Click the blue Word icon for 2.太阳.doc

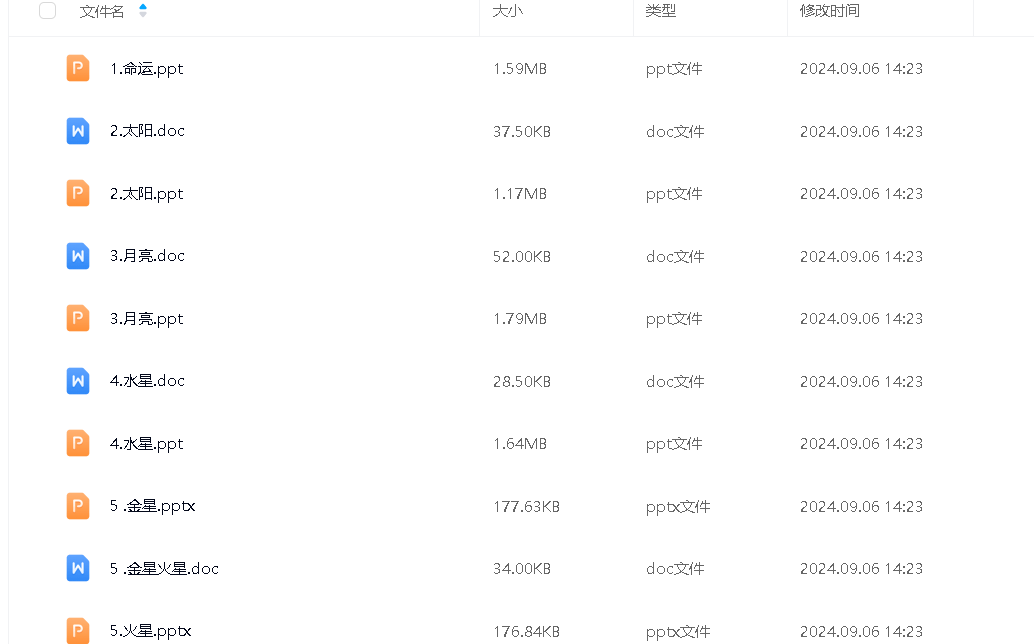pyautogui.click(x=78, y=131)
